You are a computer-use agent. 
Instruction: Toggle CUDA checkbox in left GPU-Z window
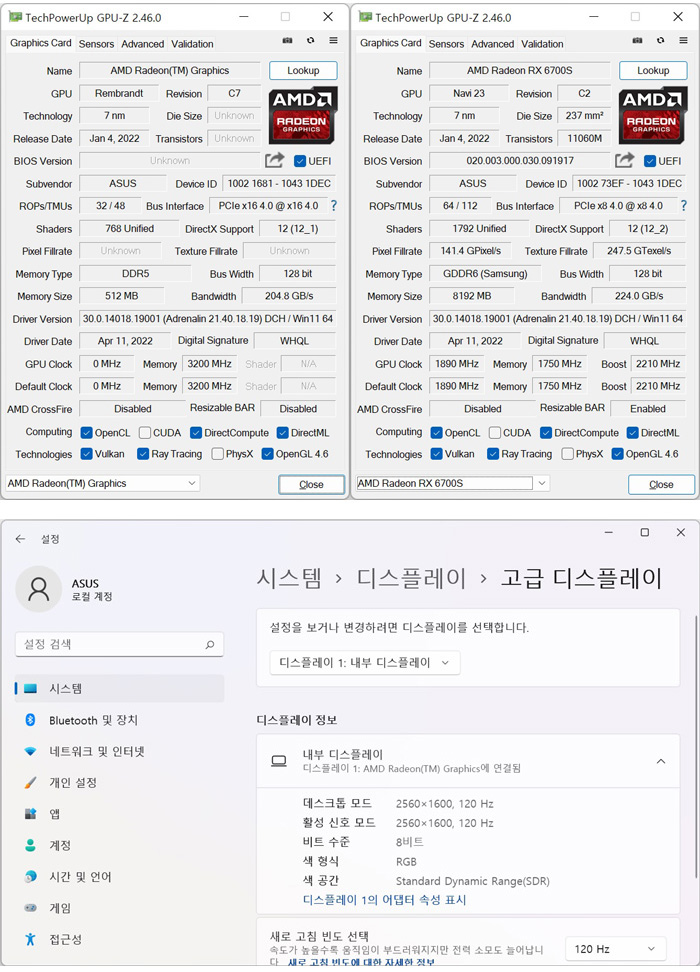point(145,433)
